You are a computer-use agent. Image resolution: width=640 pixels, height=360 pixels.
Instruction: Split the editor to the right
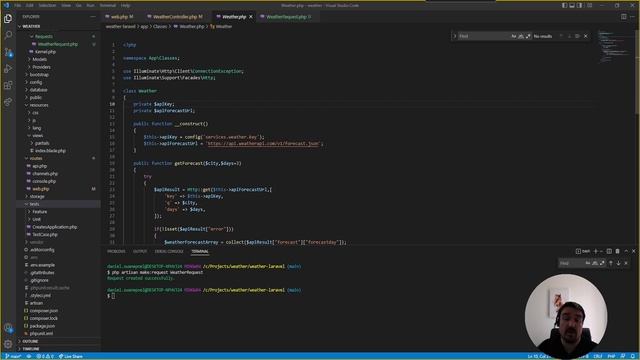coord(623,17)
